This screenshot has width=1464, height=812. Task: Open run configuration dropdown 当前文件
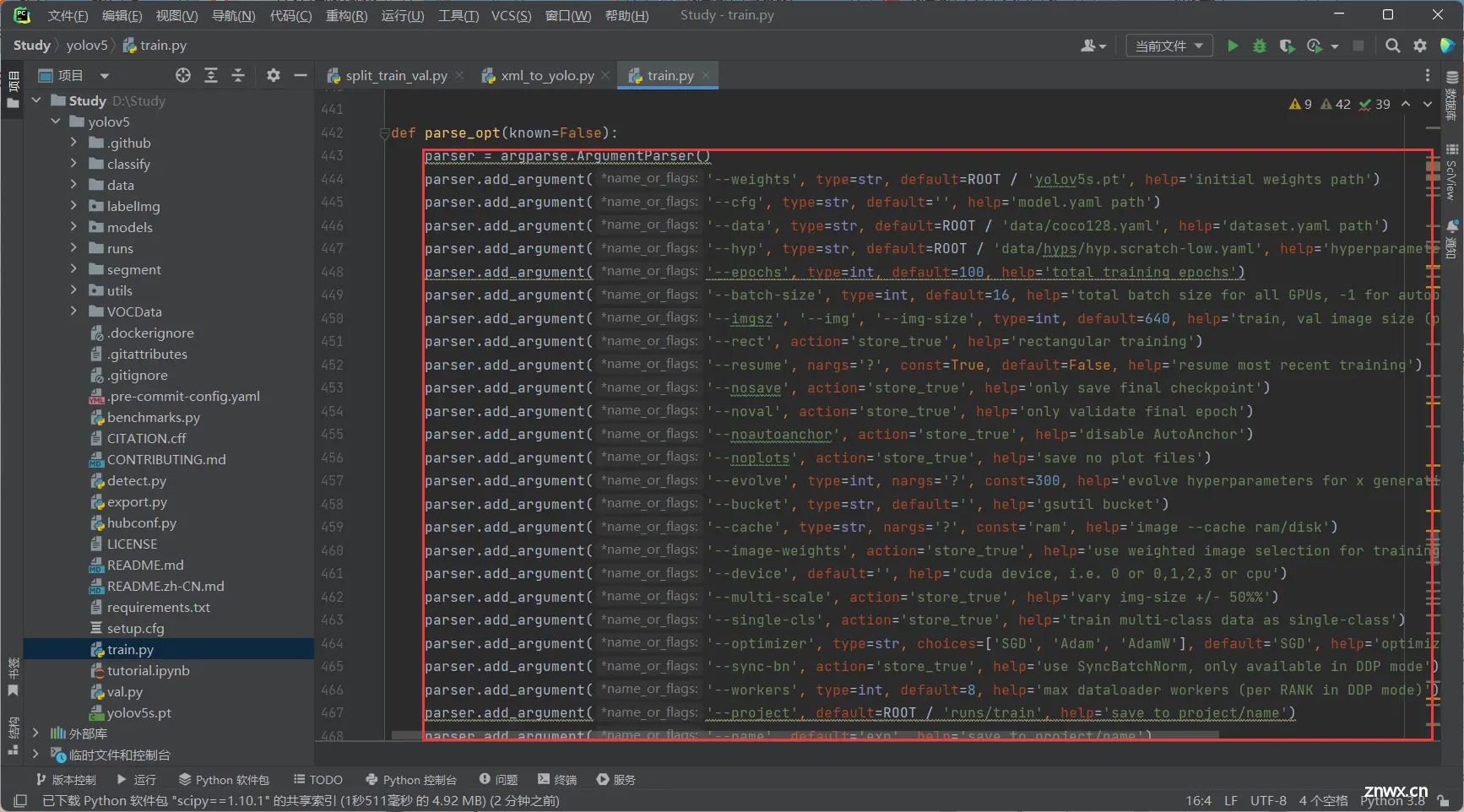tap(1169, 46)
